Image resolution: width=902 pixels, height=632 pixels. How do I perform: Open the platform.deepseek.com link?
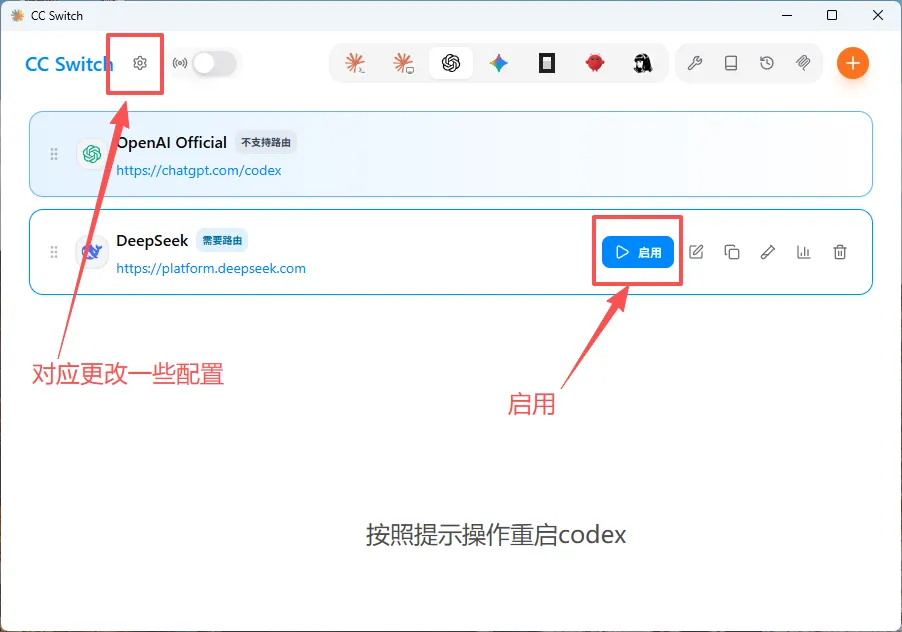pos(211,268)
